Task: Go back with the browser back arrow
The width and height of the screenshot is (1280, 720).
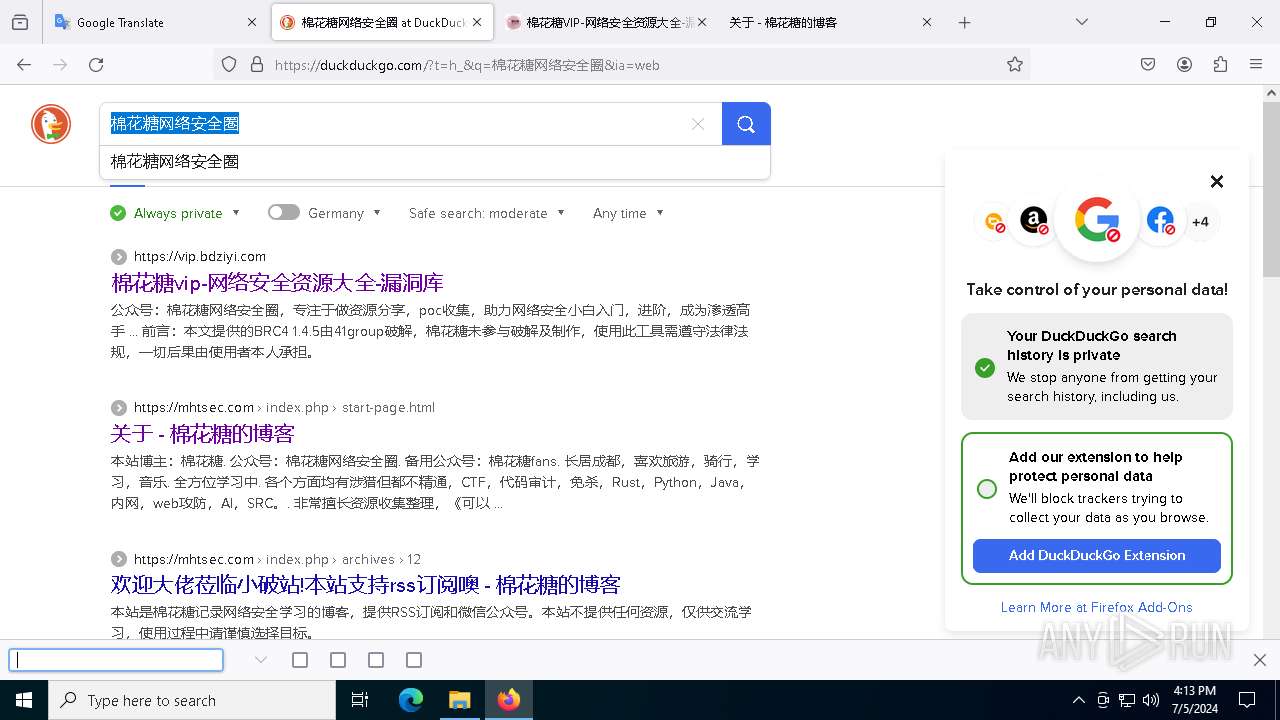Action: pyautogui.click(x=24, y=64)
